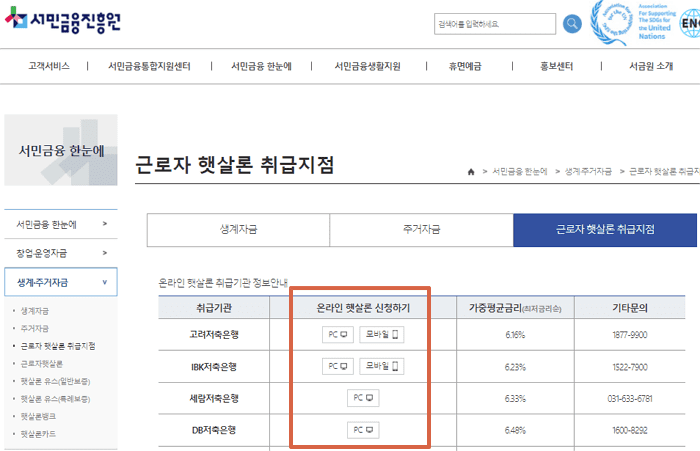Open sidebar link 햇살론 유스(일반보증)
The image size is (700, 451).
55,381
